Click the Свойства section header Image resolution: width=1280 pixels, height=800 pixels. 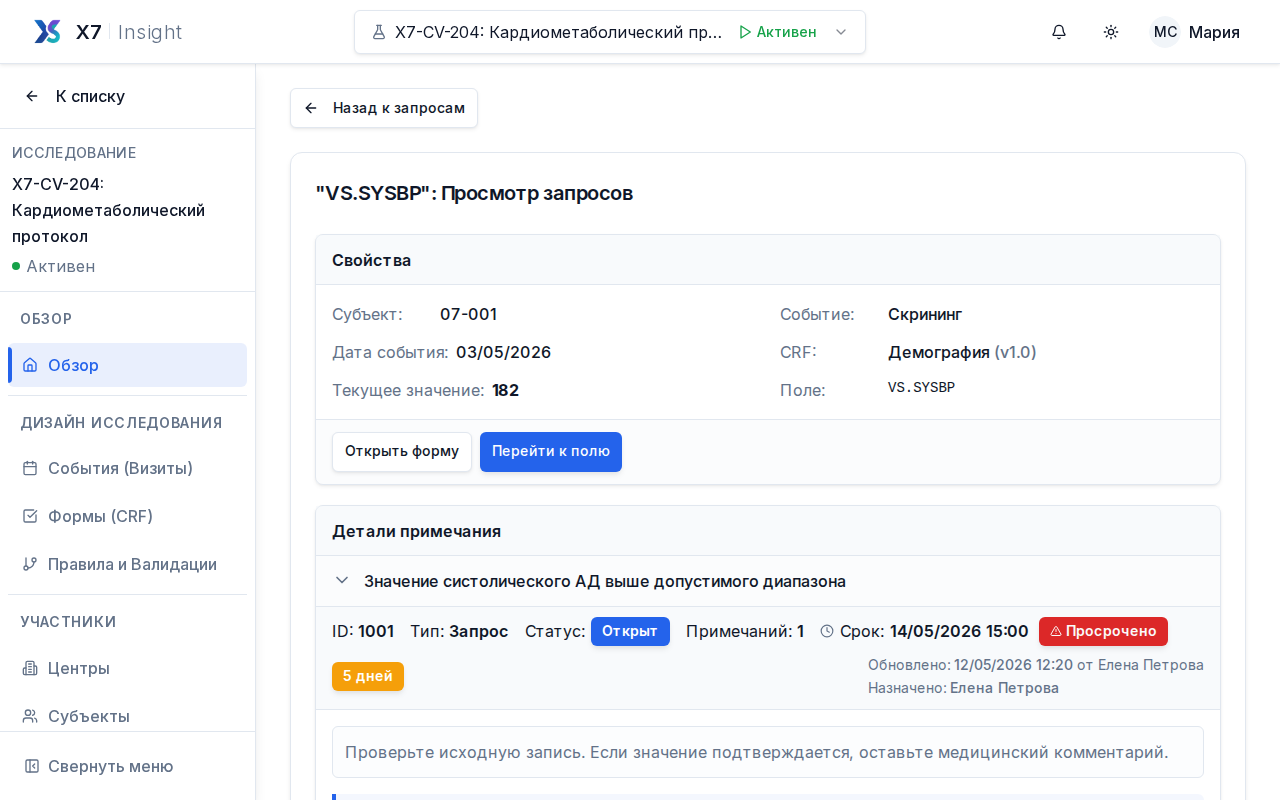(x=768, y=260)
